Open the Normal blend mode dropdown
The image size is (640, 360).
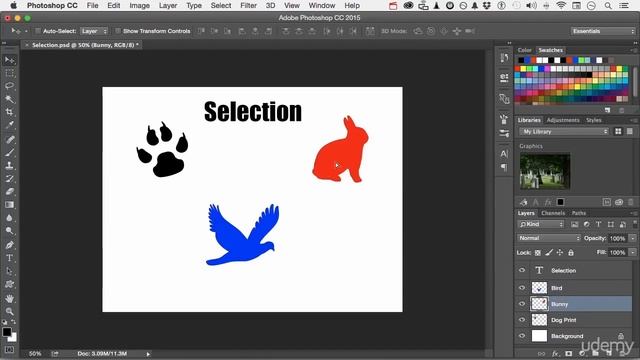pos(549,238)
